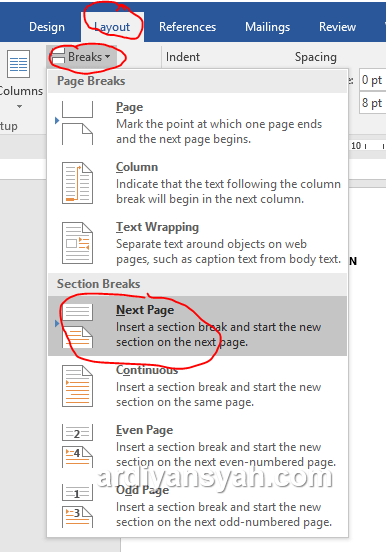
Task: Open the Review ribbon tab
Action: [337, 27]
